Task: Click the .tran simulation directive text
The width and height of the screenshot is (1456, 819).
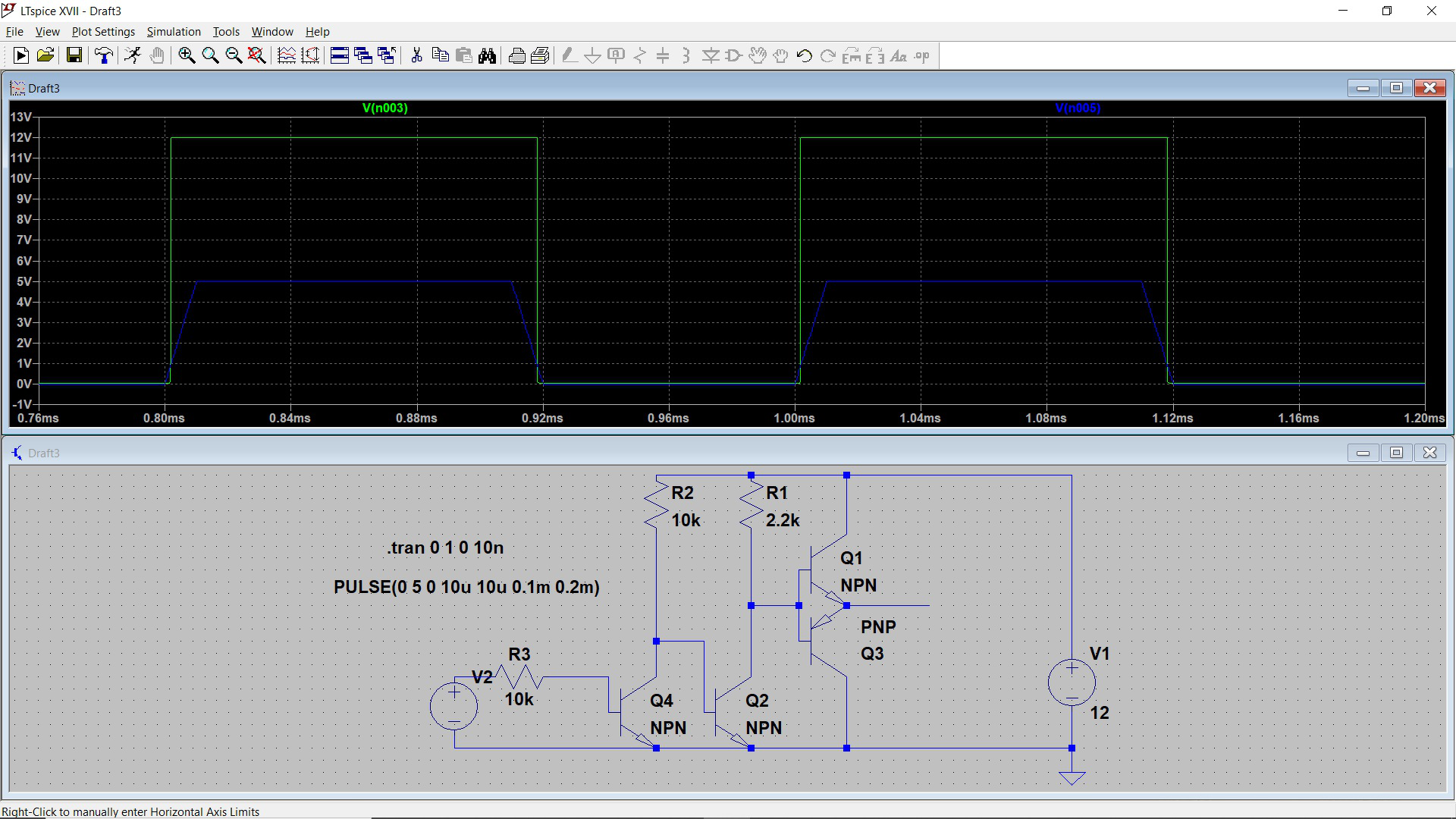Action: point(445,548)
